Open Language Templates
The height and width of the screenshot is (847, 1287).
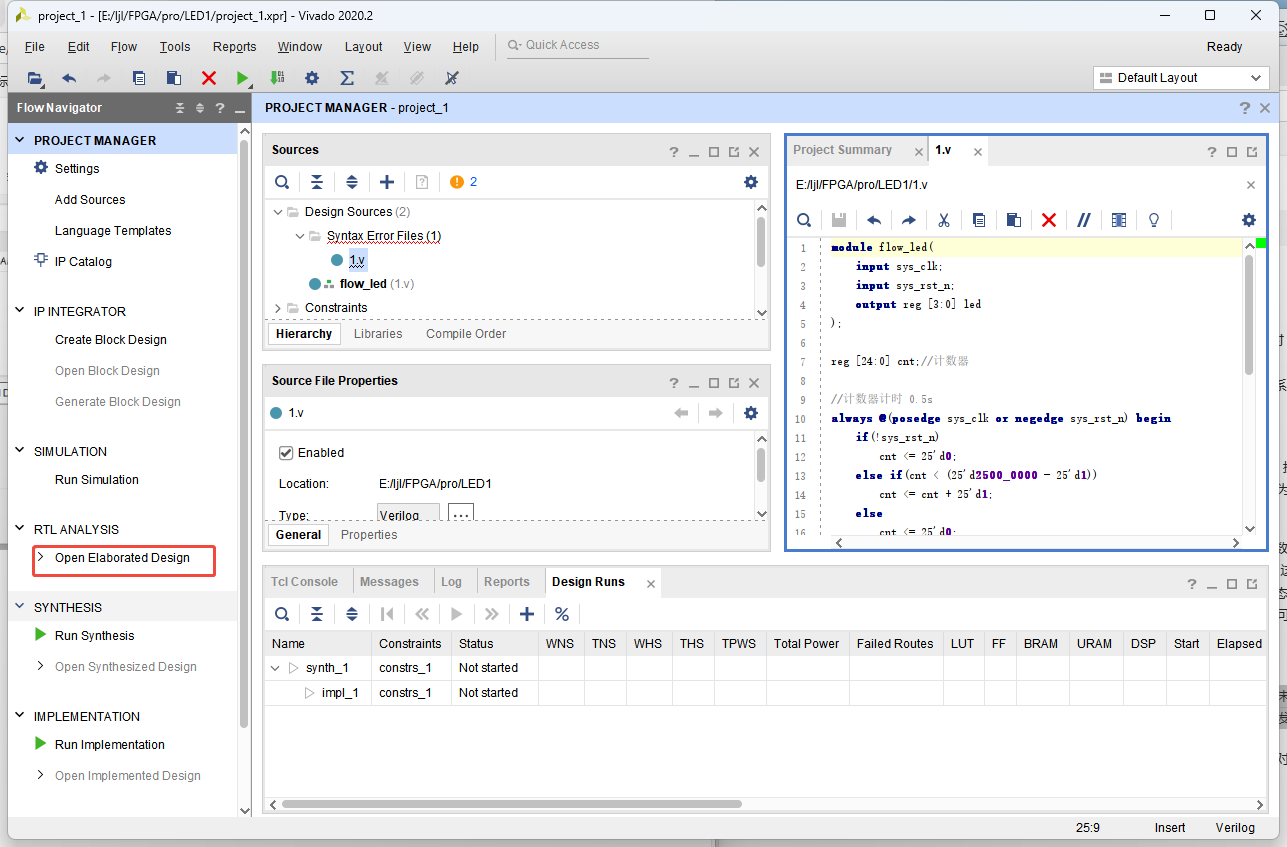113,231
